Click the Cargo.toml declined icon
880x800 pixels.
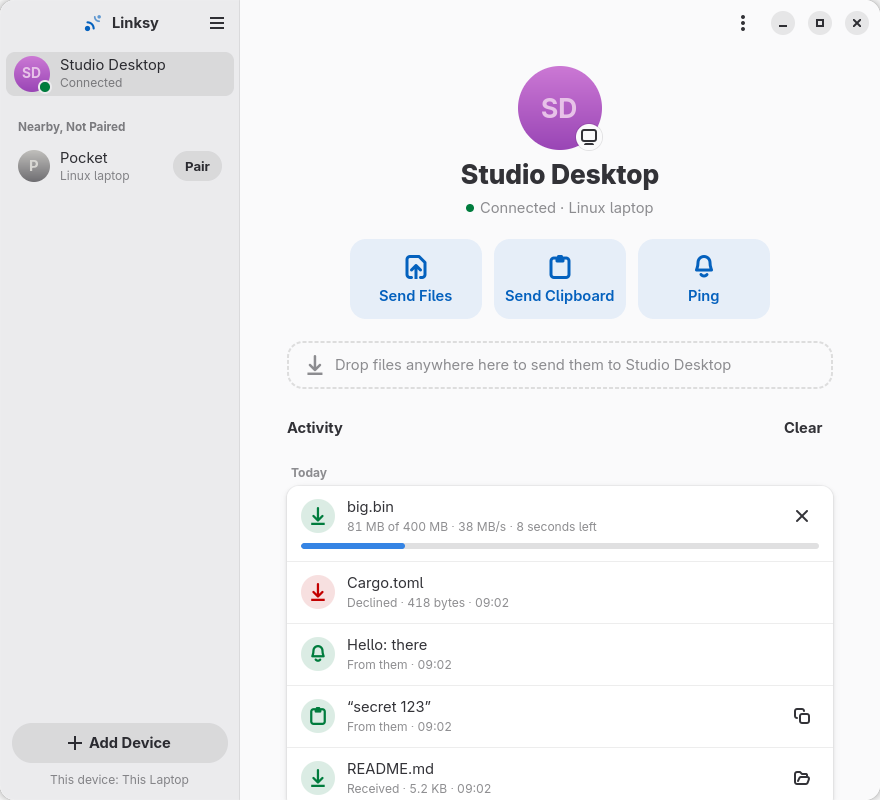[318, 592]
